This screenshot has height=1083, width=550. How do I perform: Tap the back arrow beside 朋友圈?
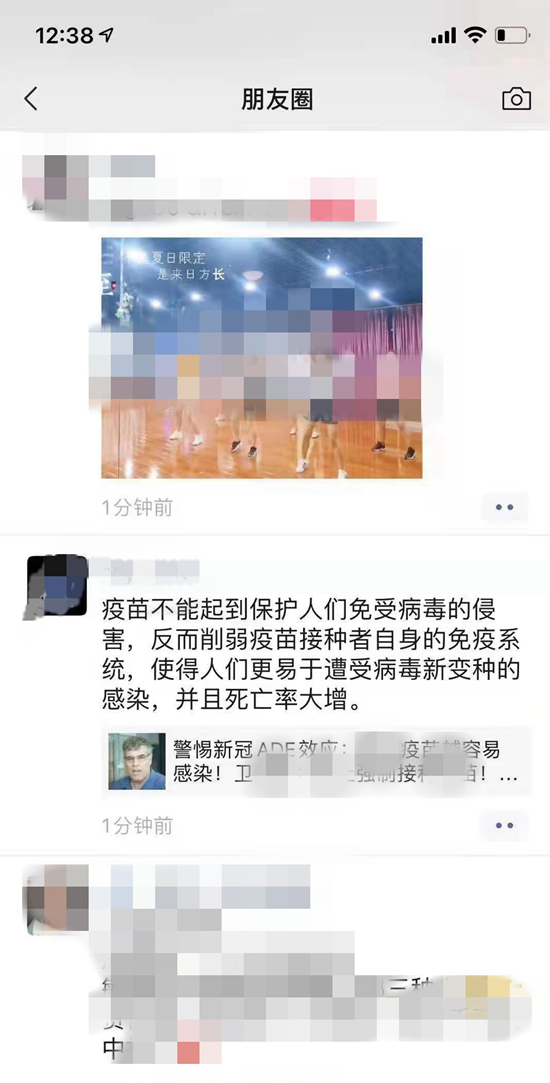pos(31,99)
